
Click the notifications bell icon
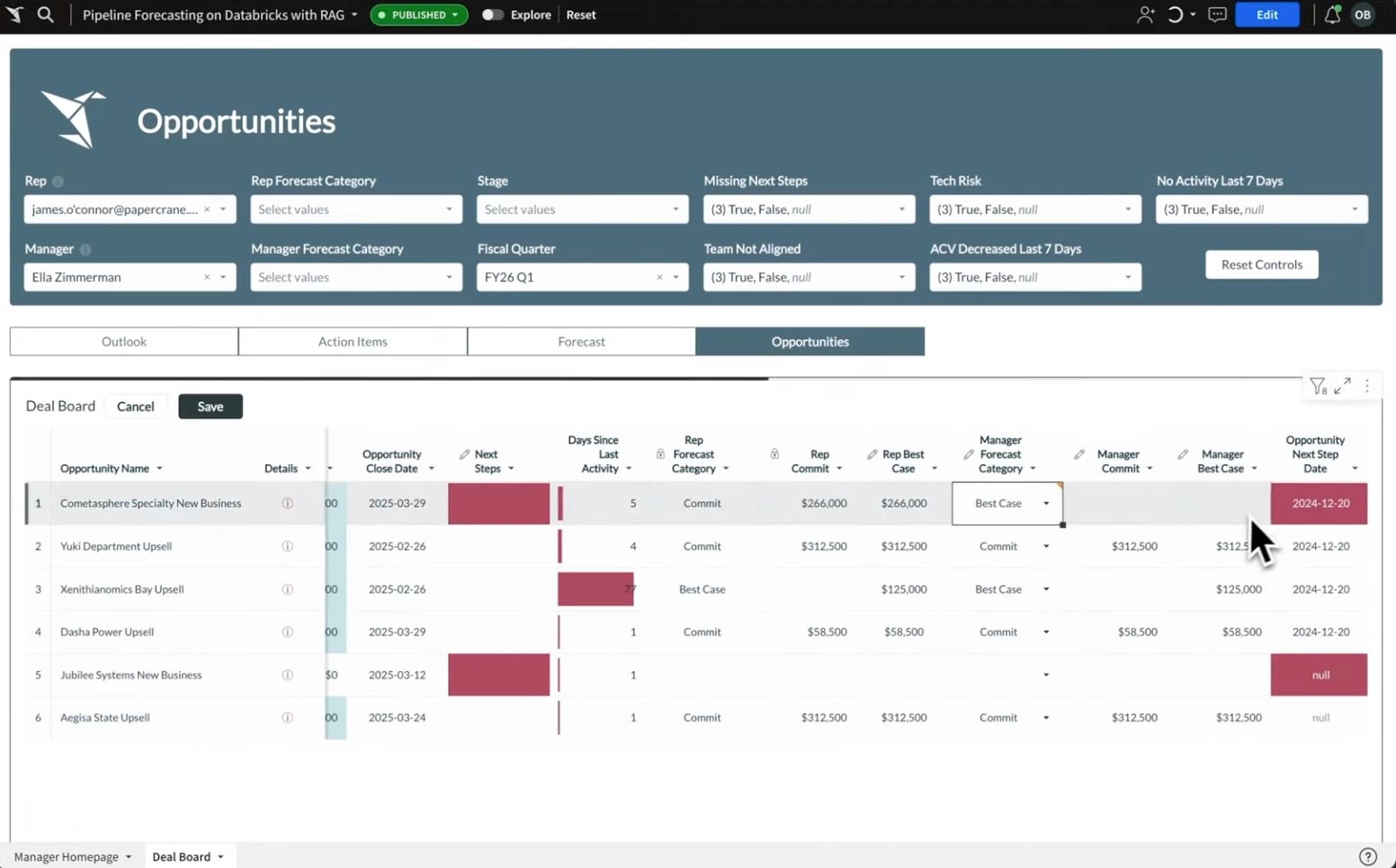point(1332,15)
